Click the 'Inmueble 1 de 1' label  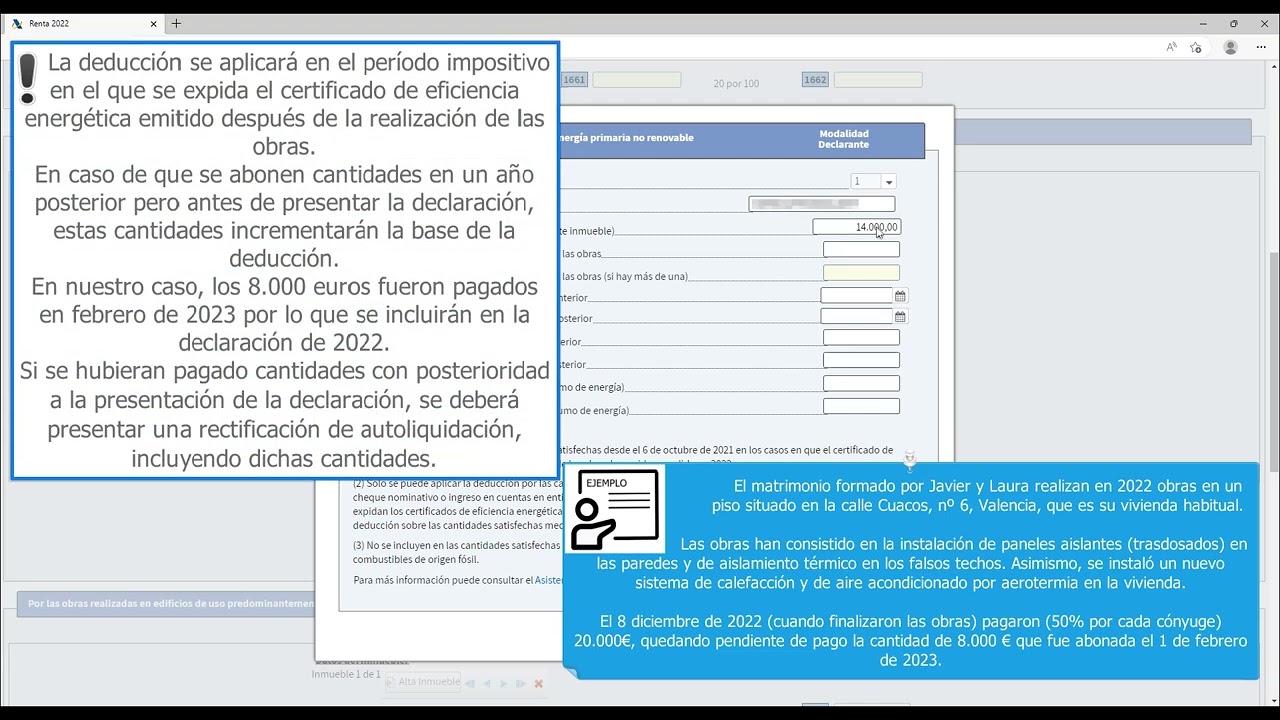[x=346, y=675]
